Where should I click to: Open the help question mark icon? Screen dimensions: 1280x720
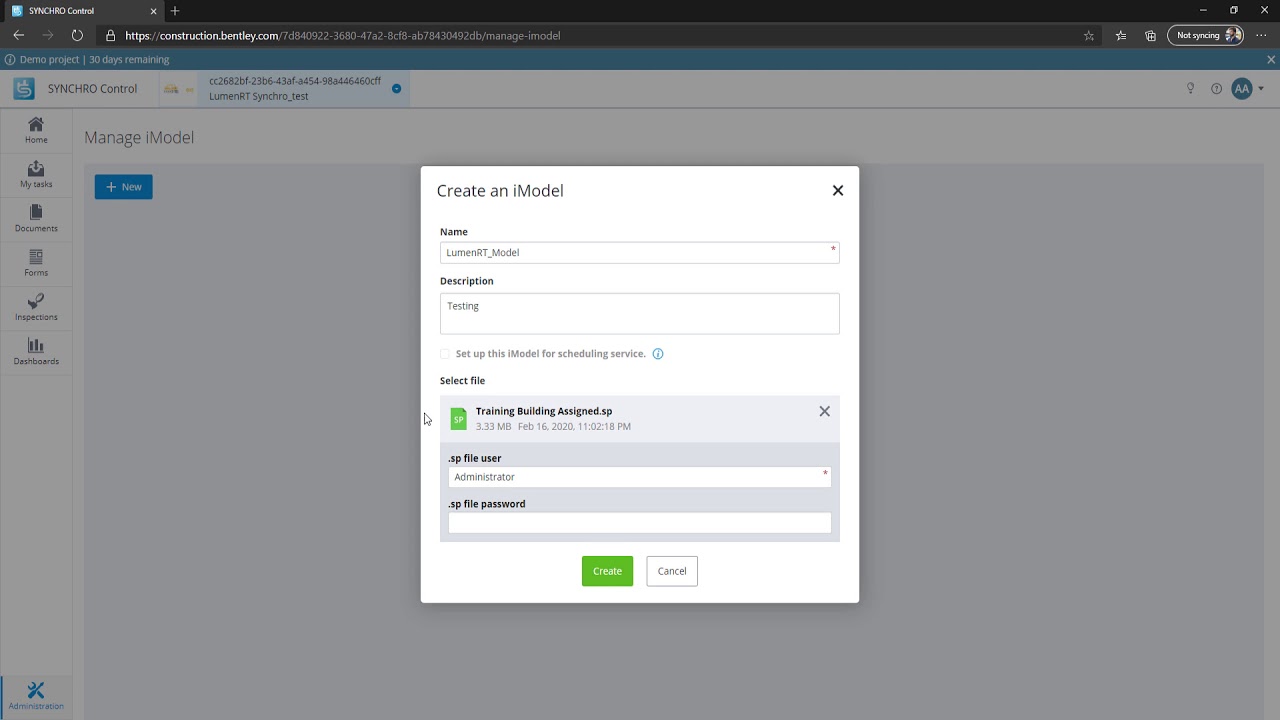pyautogui.click(x=1216, y=89)
